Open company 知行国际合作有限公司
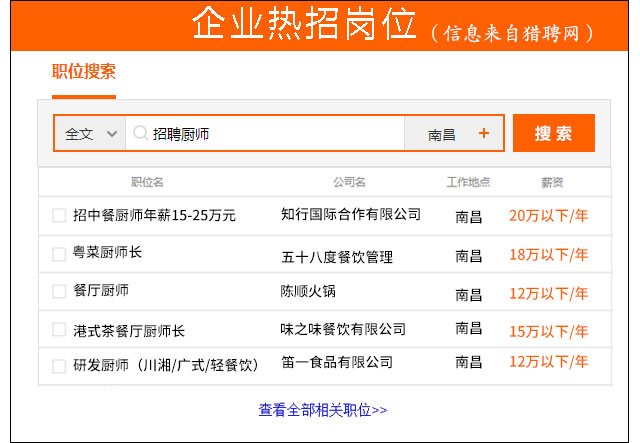The height and width of the screenshot is (443, 640). [x=351, y=214]
